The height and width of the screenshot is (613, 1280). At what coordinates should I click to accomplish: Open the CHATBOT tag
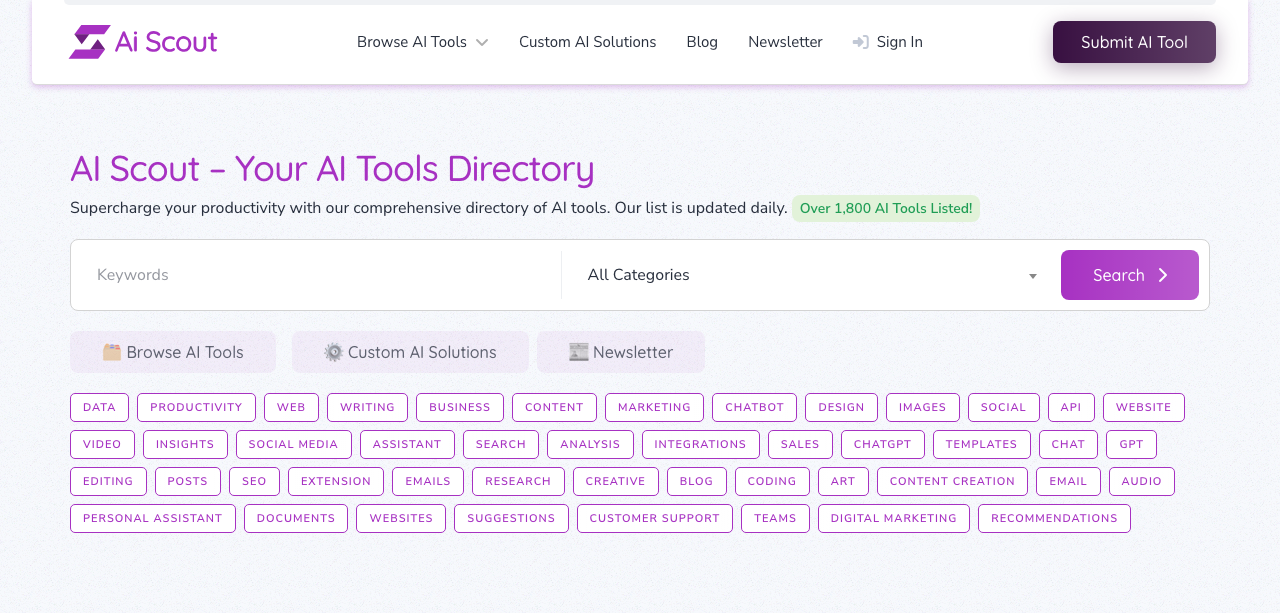pos(754,407)
